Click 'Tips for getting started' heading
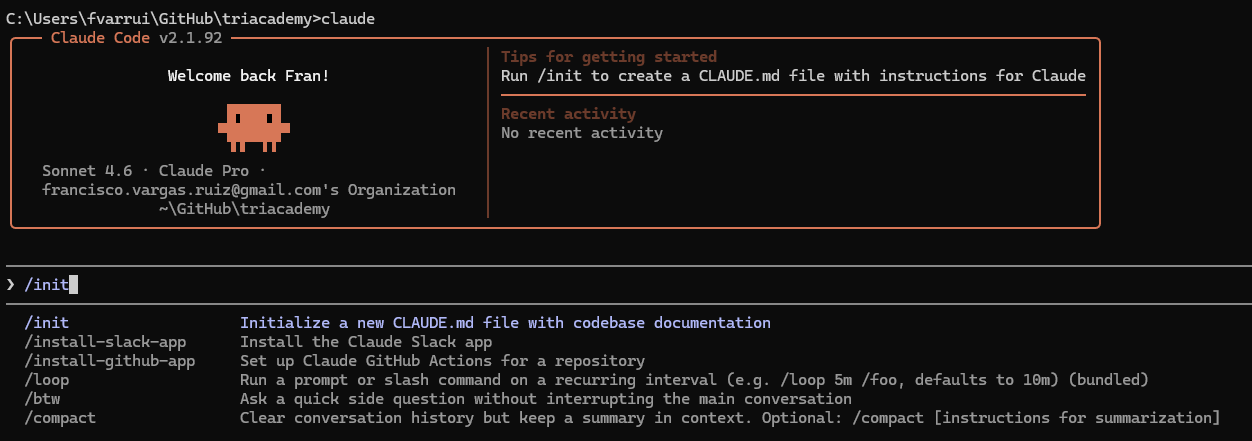 [x=609, y=57]
